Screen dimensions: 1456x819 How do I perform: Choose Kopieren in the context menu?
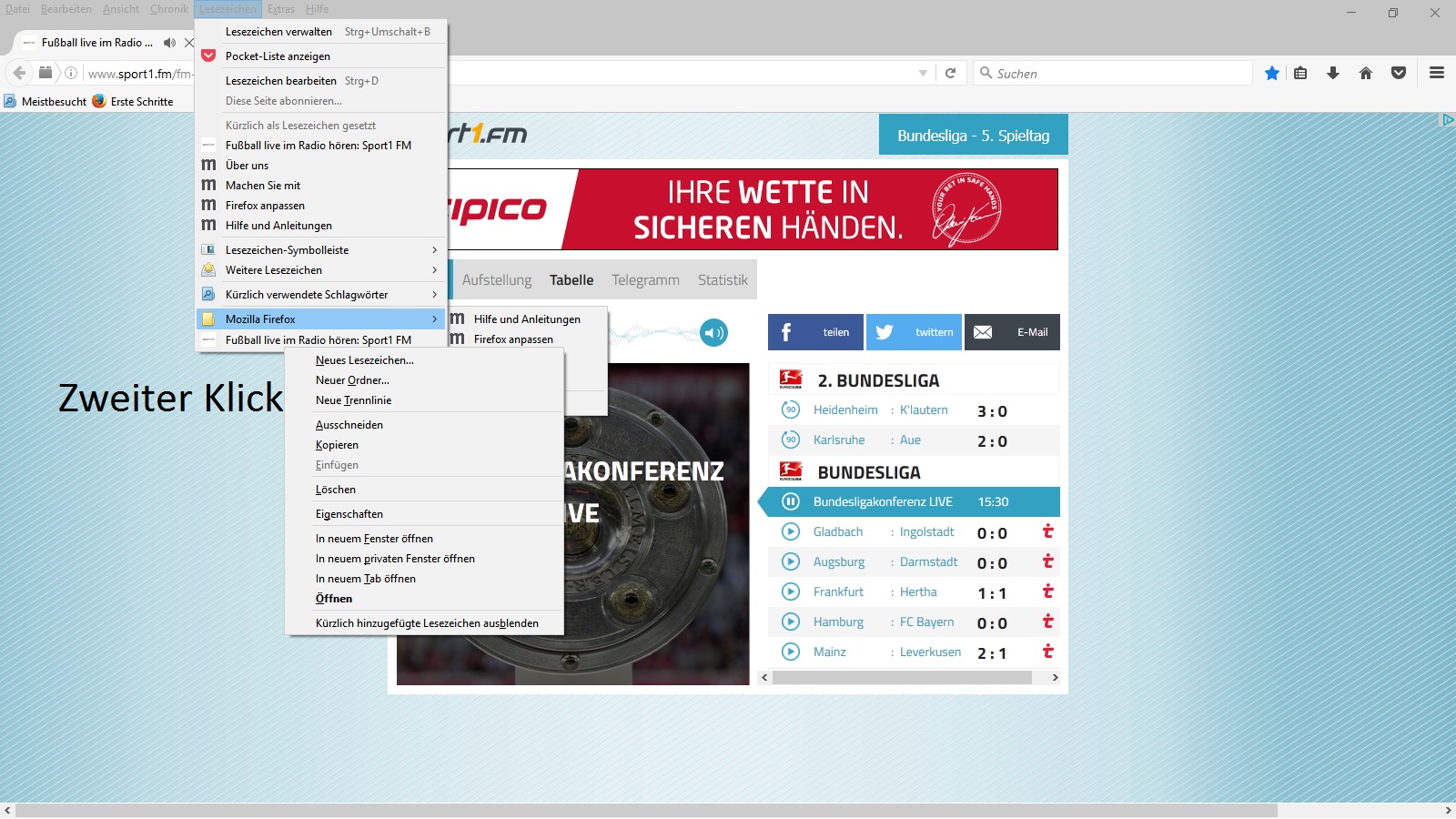[424, 445]
